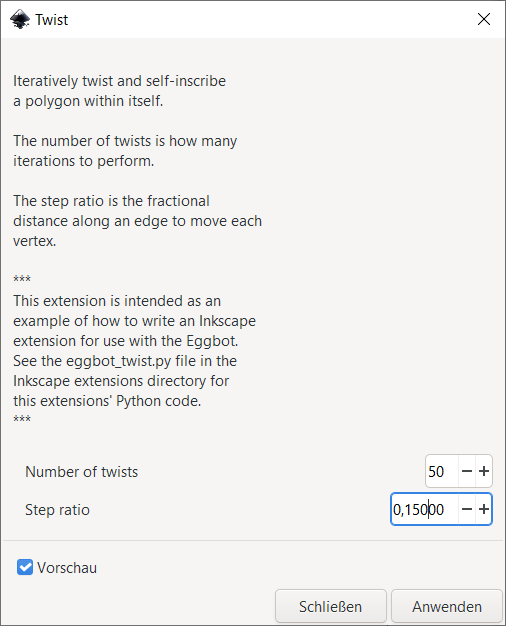
Task: Click the Vorschau checkbox label text
Action: (67, 568)
